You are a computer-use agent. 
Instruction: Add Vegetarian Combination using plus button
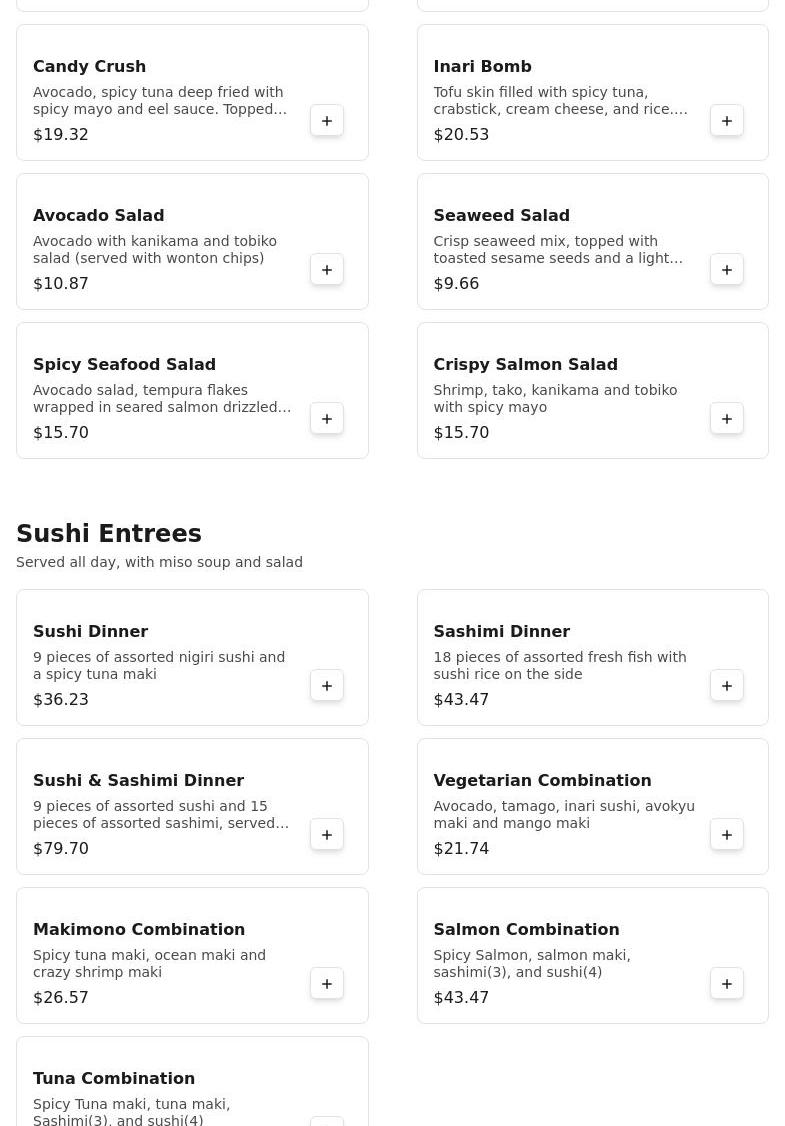(727, 834)
